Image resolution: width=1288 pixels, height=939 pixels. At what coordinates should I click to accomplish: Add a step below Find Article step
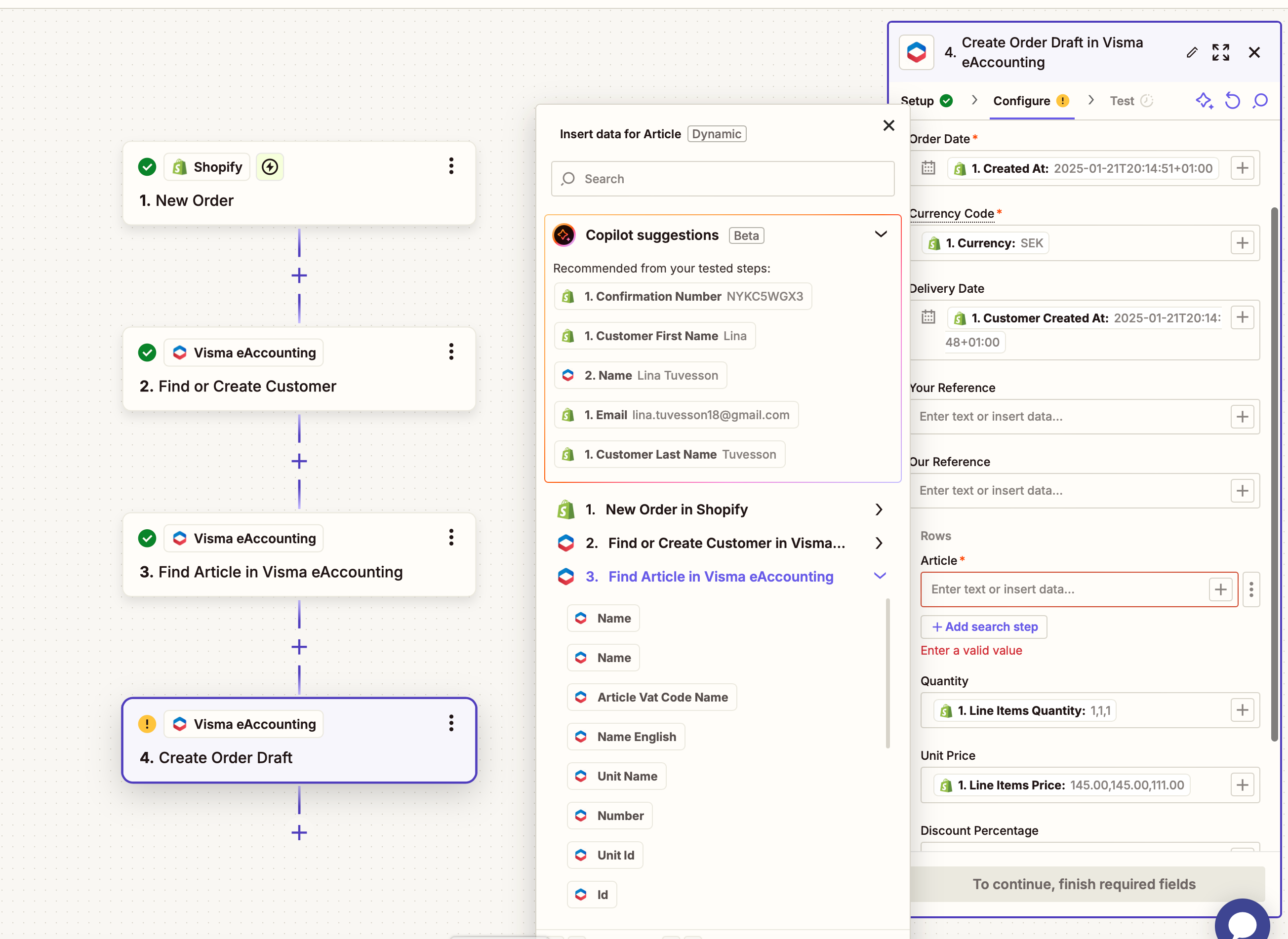point(299,647)
